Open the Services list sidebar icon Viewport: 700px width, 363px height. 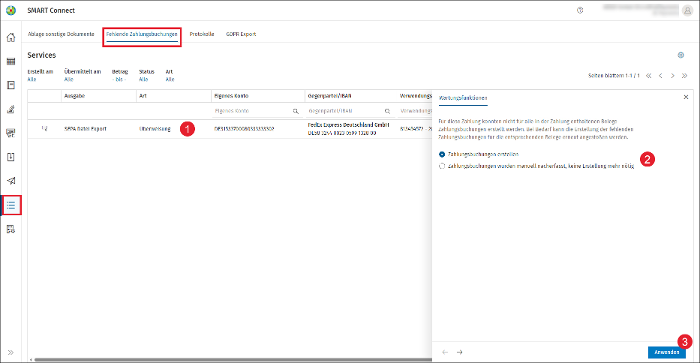click(x=11, y=205)
